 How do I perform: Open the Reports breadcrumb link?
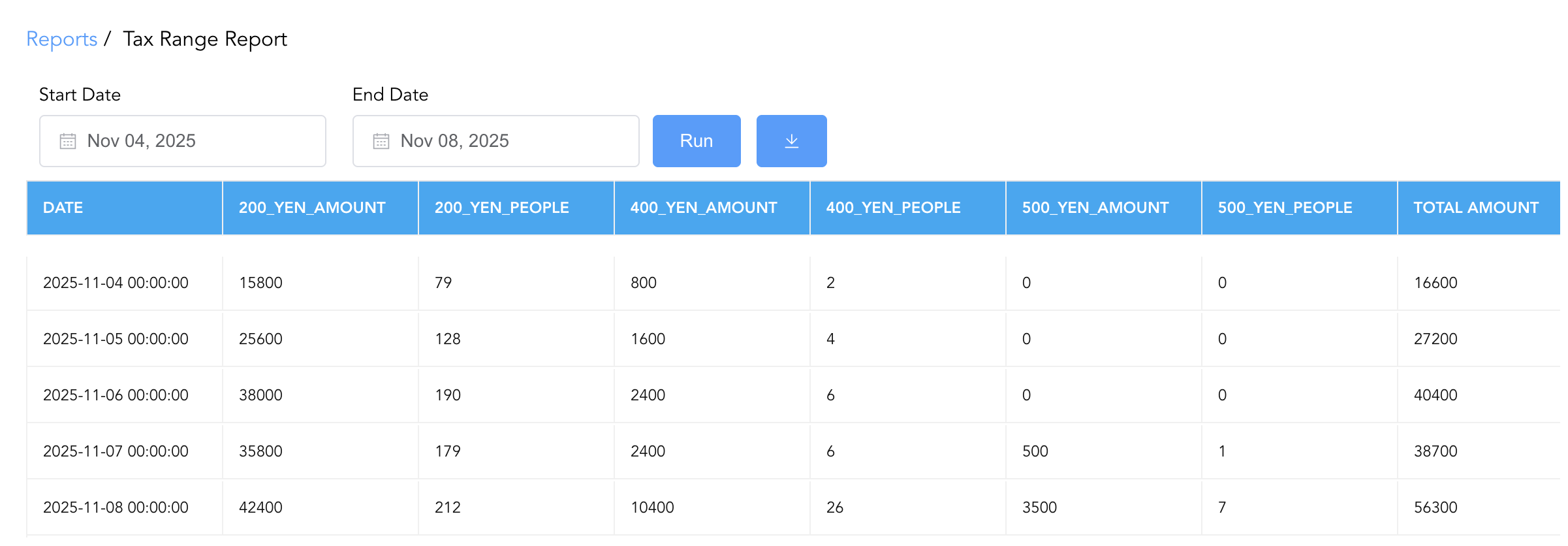[61, 39]
